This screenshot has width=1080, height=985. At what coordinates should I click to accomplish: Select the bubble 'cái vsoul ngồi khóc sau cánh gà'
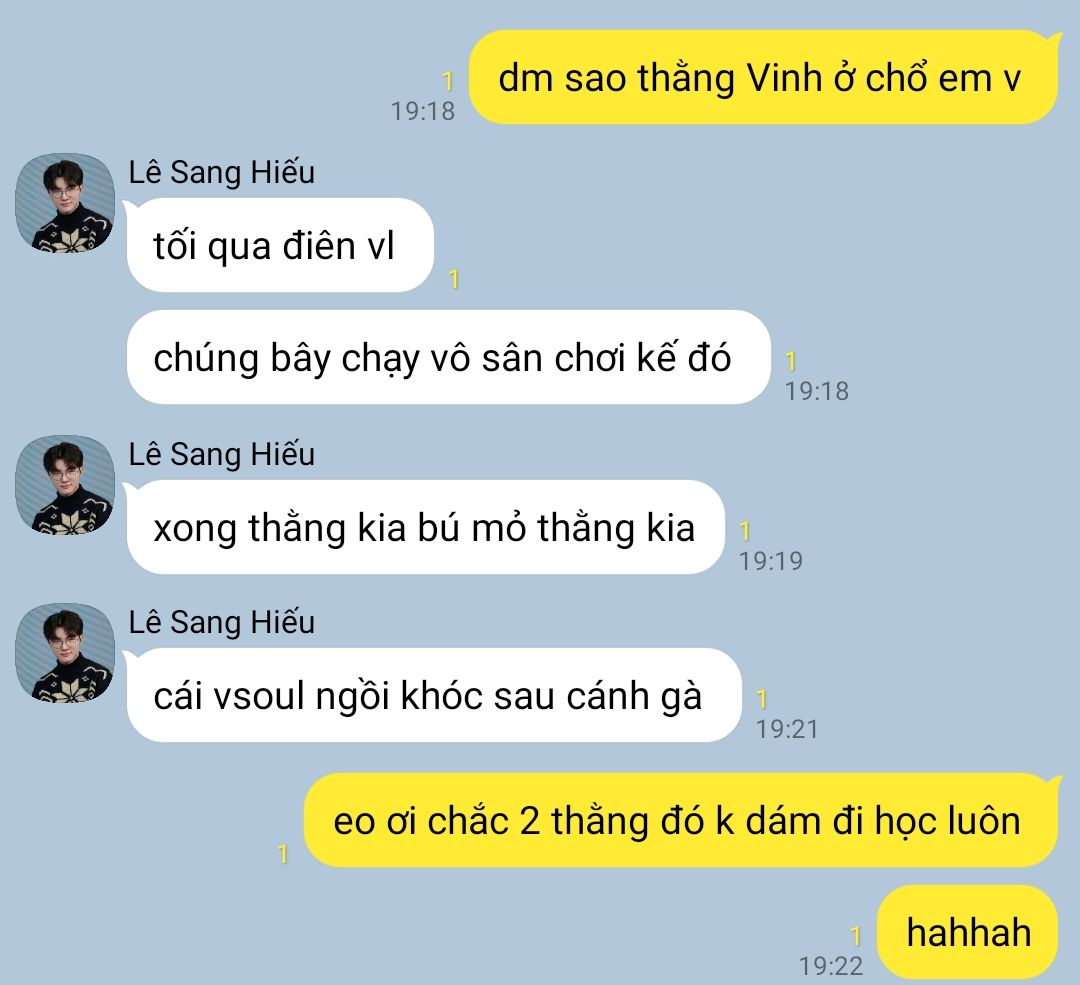(434, 695)
